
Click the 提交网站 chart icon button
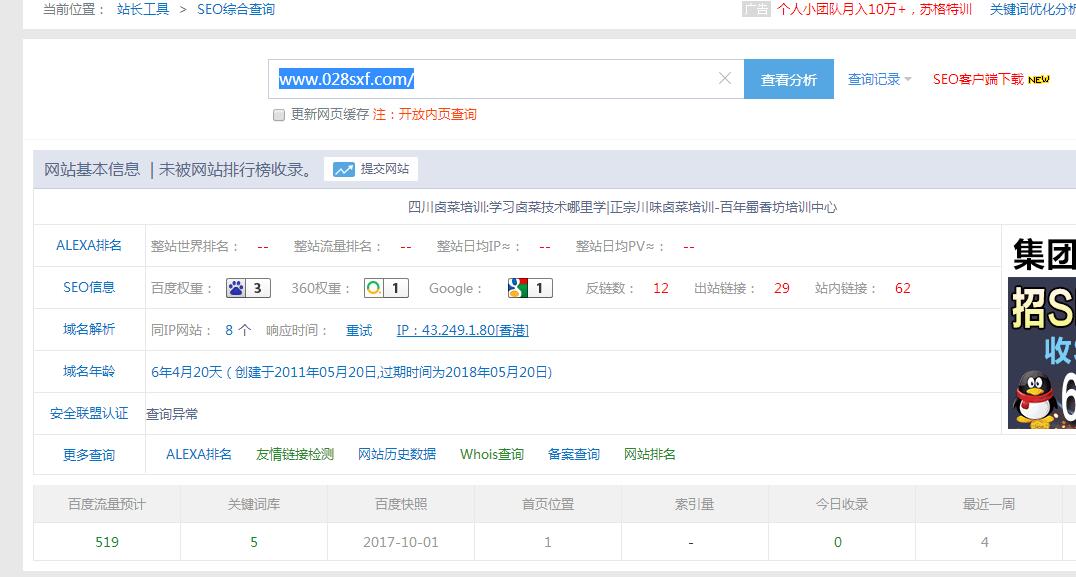(371, 169)
